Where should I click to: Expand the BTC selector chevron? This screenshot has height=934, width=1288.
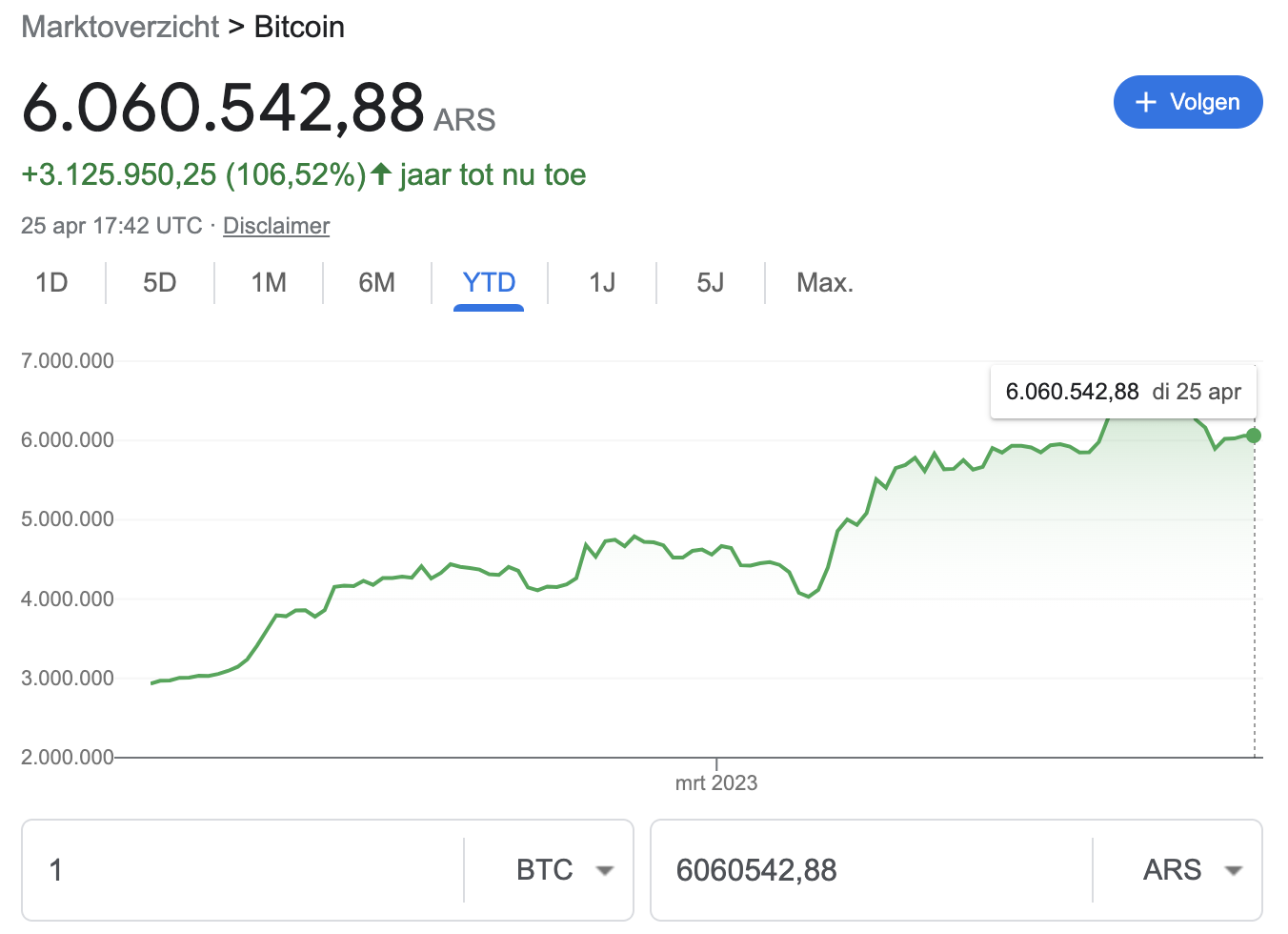pos(606,870)
